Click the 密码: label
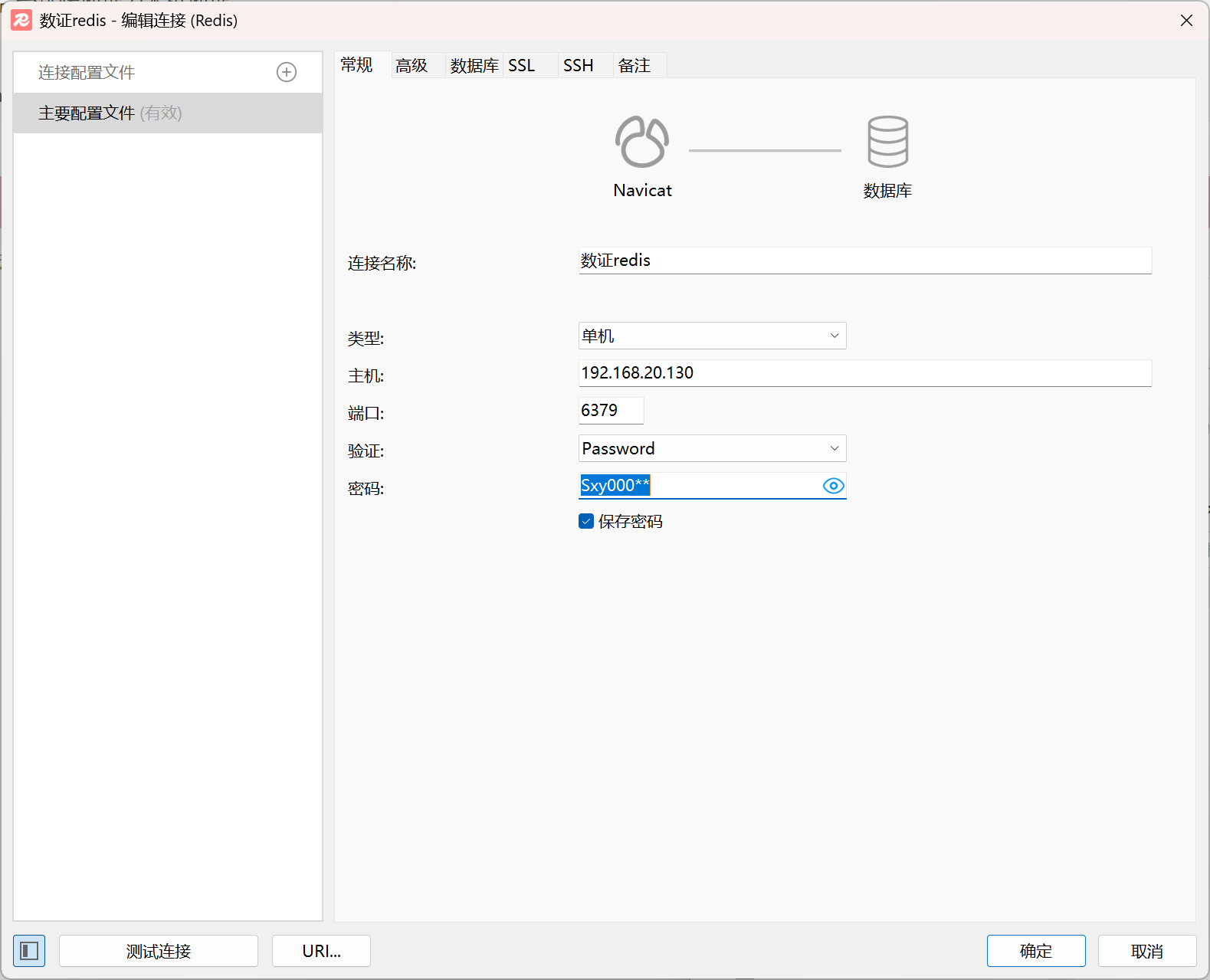 (x=366, y=489)
